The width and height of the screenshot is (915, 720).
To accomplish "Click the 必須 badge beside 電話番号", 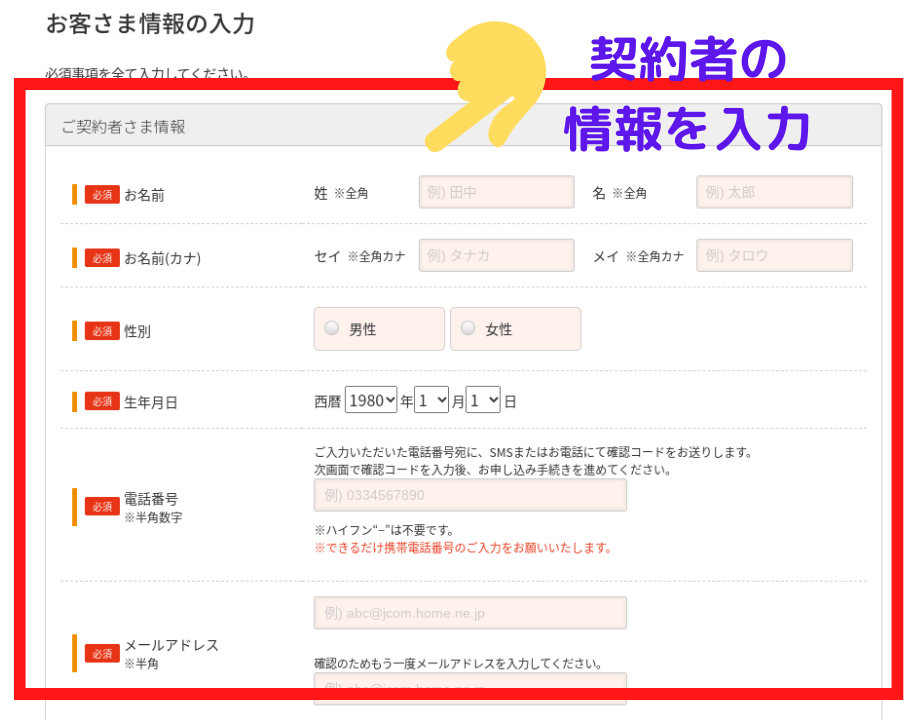I will pos(102,506).
